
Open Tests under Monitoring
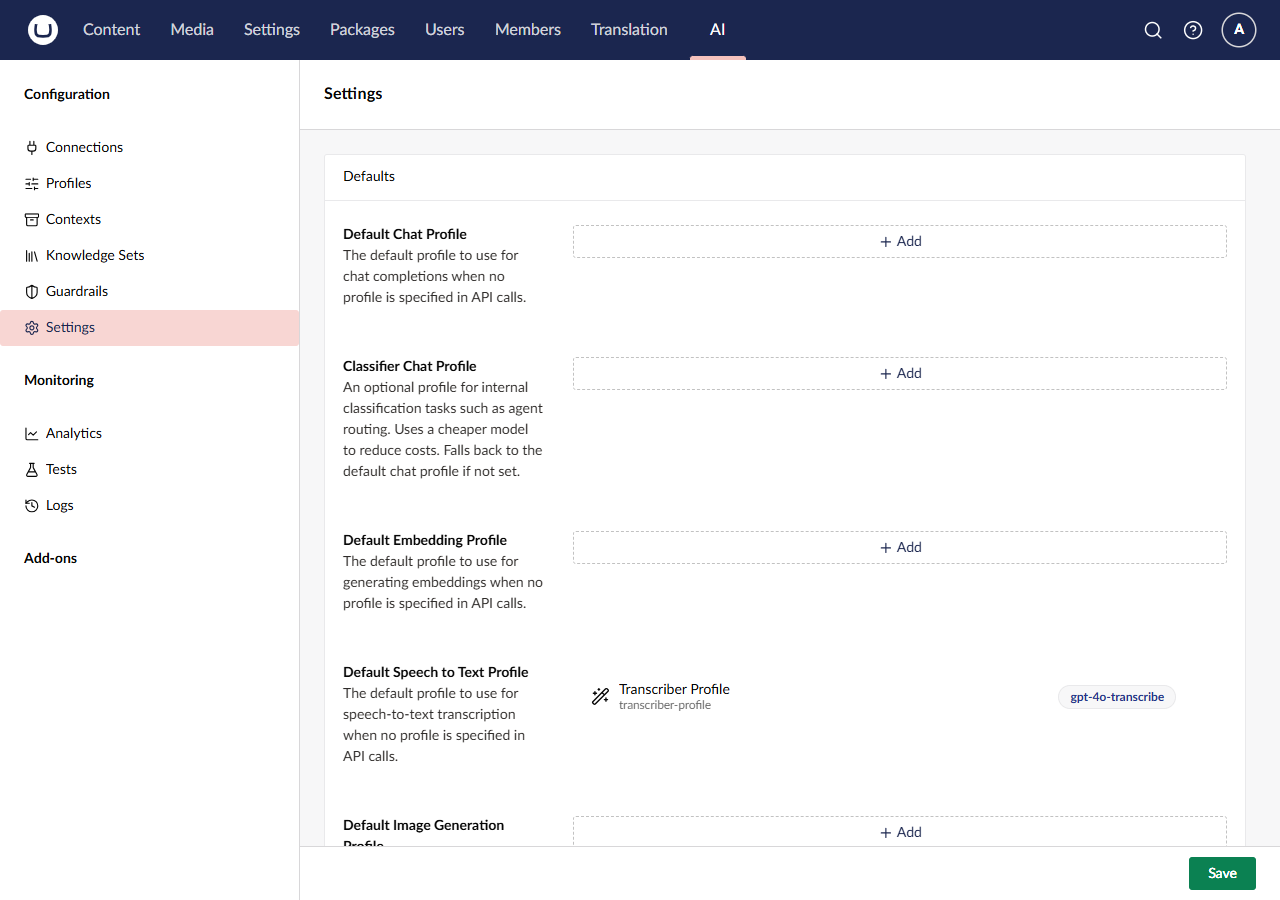click(150, 469)
